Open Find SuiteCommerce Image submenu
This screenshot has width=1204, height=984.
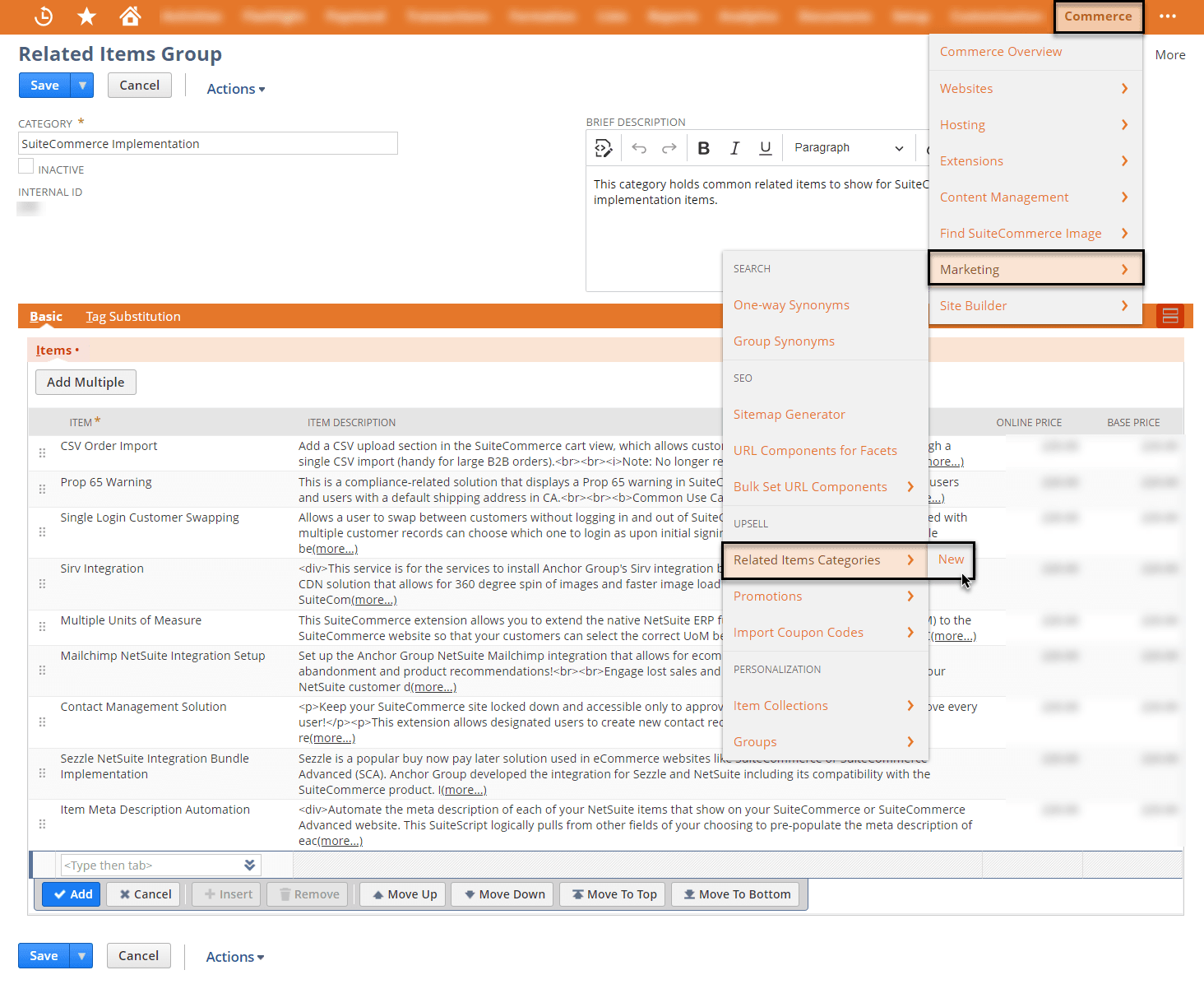click(x=1035, y=234)
